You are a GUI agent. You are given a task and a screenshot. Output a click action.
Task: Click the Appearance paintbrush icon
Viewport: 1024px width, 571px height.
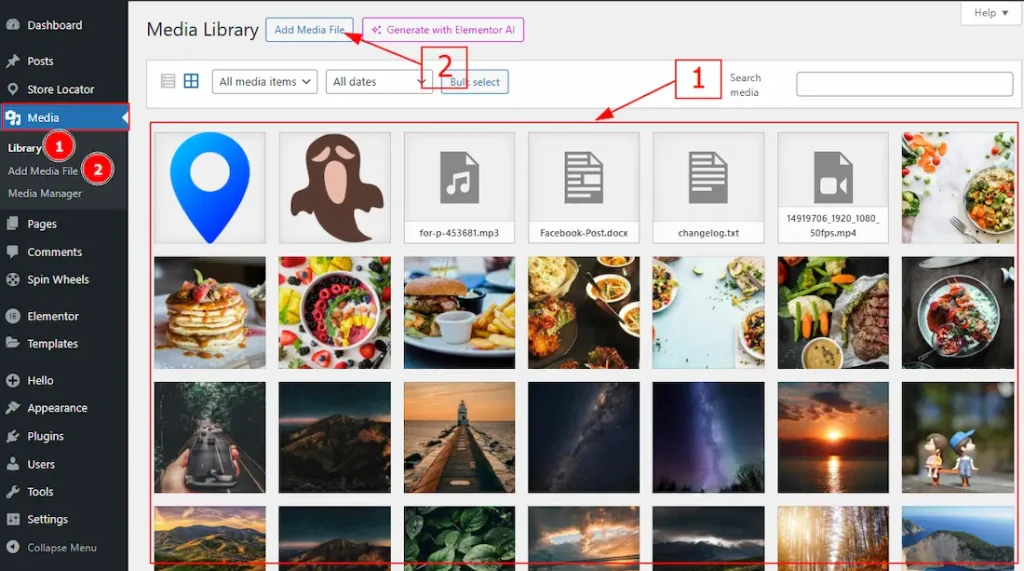(x=12, y=408)
